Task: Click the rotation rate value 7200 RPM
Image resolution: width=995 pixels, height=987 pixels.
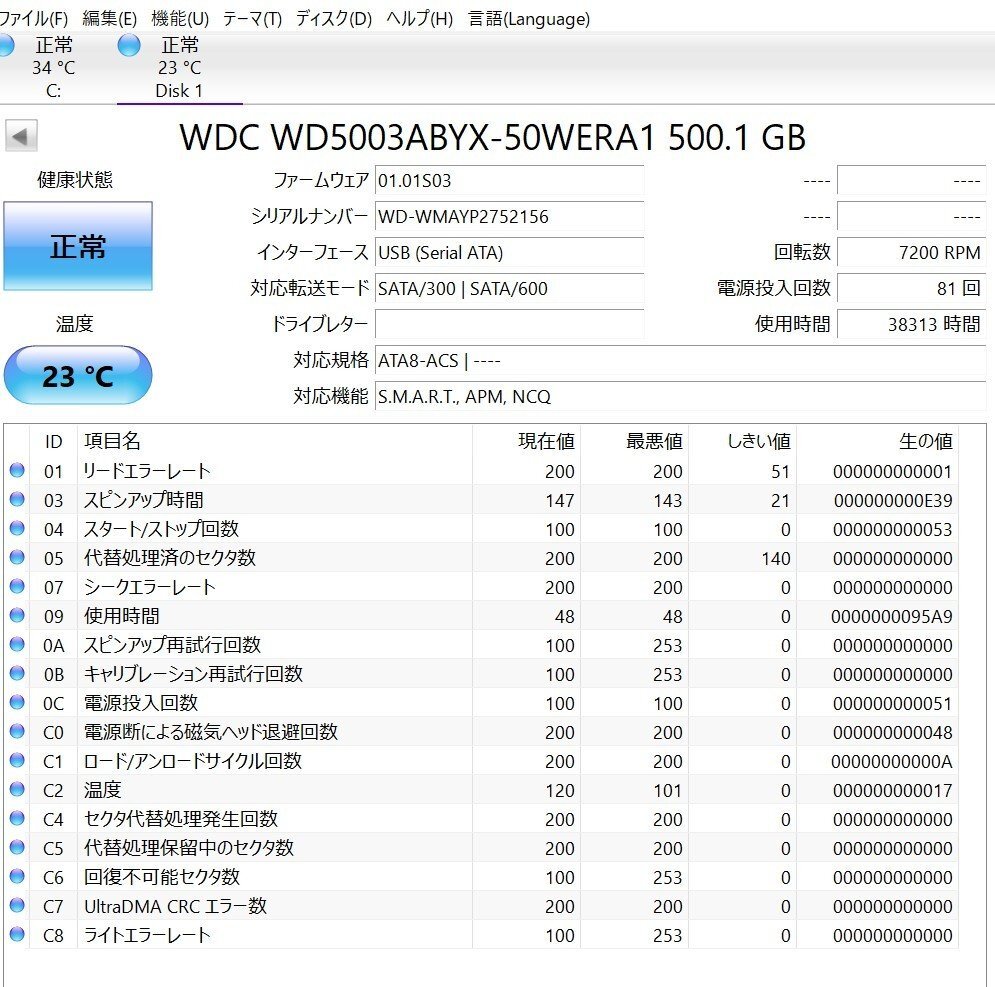Action: (x=912, y=253)
